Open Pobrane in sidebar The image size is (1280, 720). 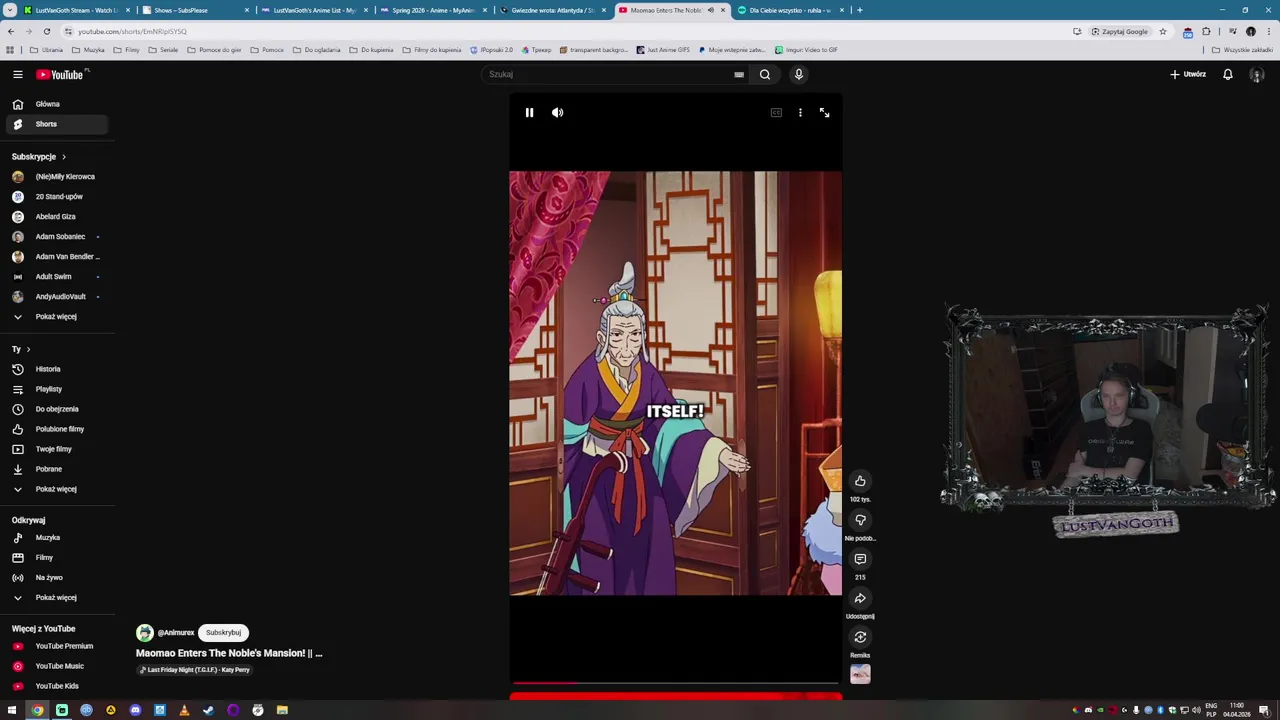click(56, 469)
